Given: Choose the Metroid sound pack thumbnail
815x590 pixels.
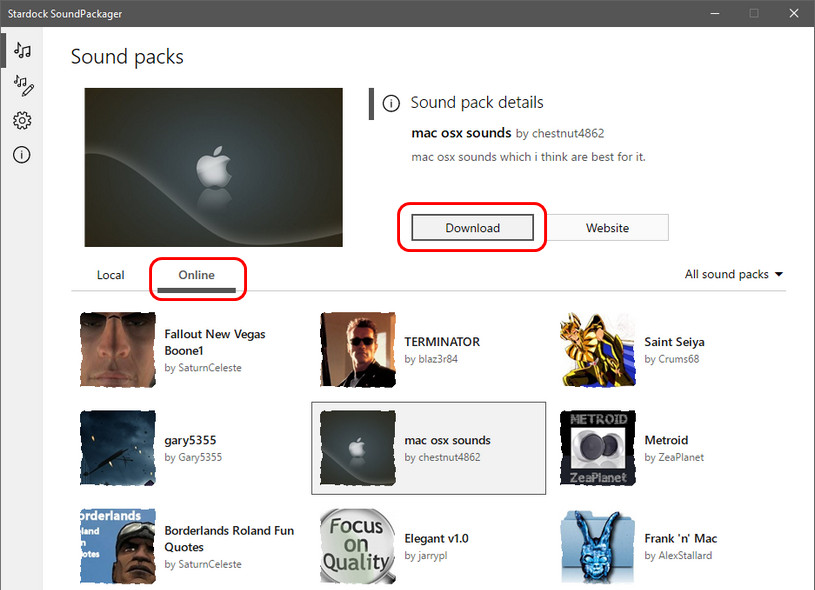Looking at the screenshot, I should (598, 447).
